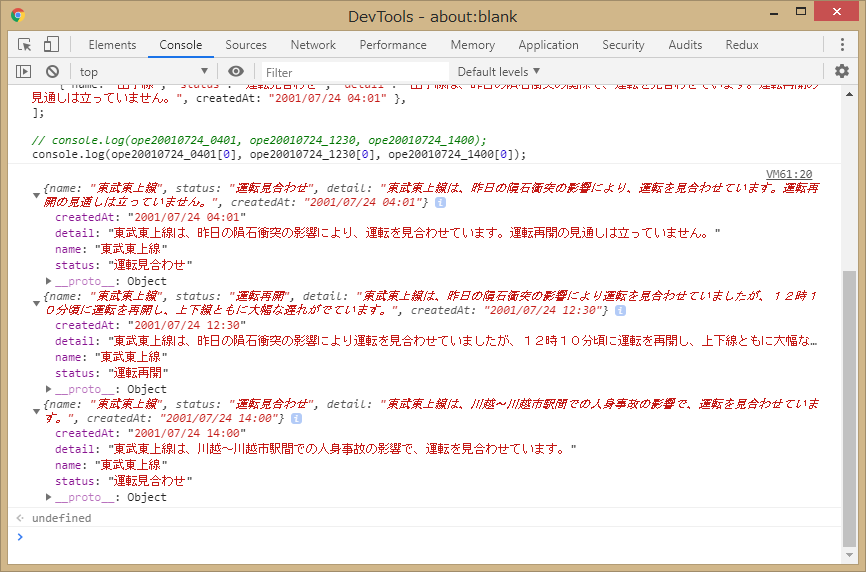
Task: Toggle the device toolbar icon
Action: (x=51, y=45)
